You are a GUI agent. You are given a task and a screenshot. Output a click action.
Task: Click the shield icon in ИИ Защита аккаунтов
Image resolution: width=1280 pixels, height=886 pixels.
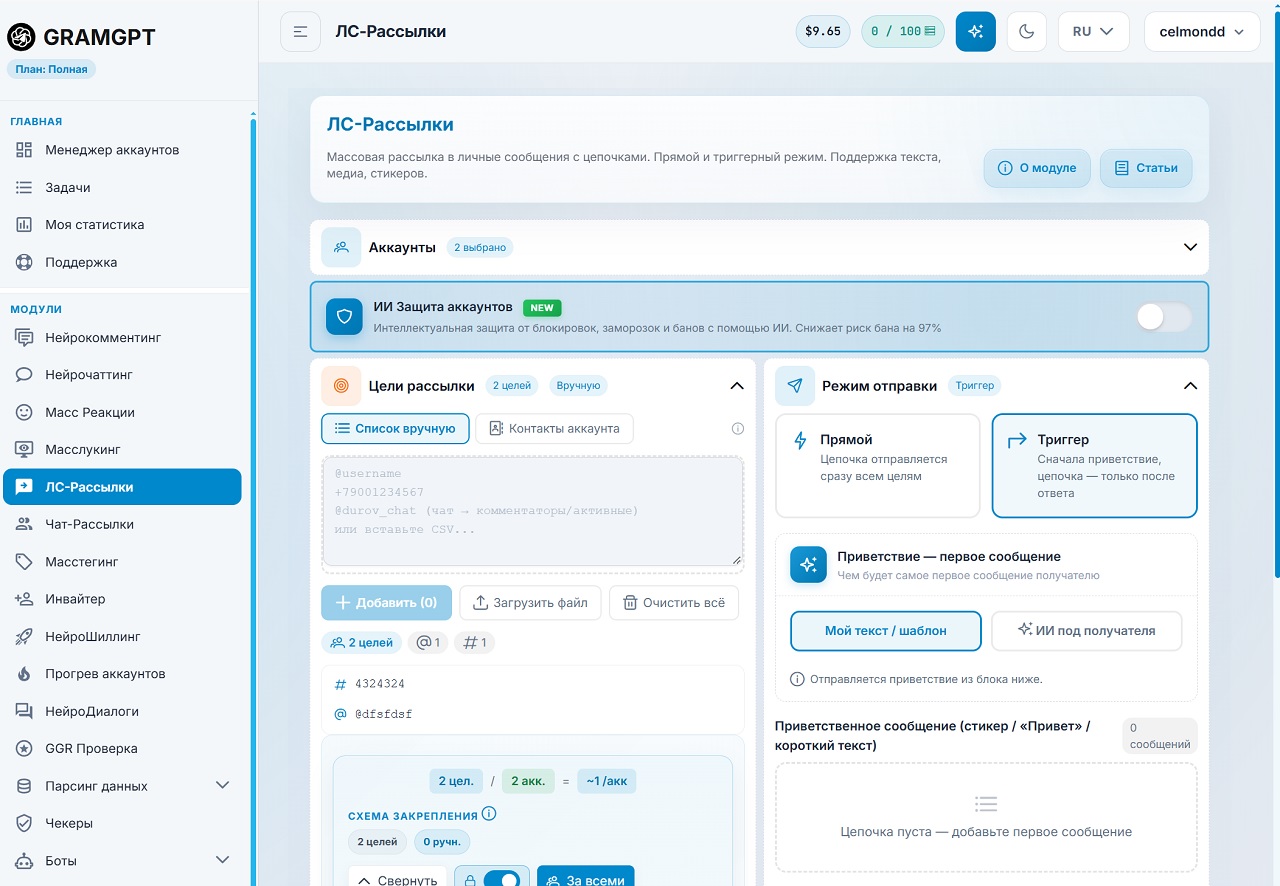(344, 316)
